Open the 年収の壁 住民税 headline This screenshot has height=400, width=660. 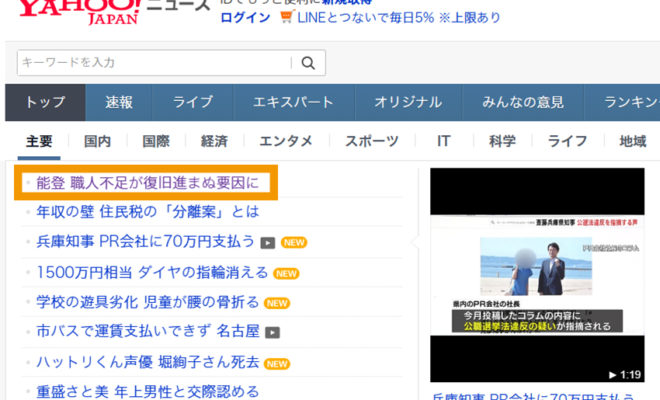(x=147, y=212)
